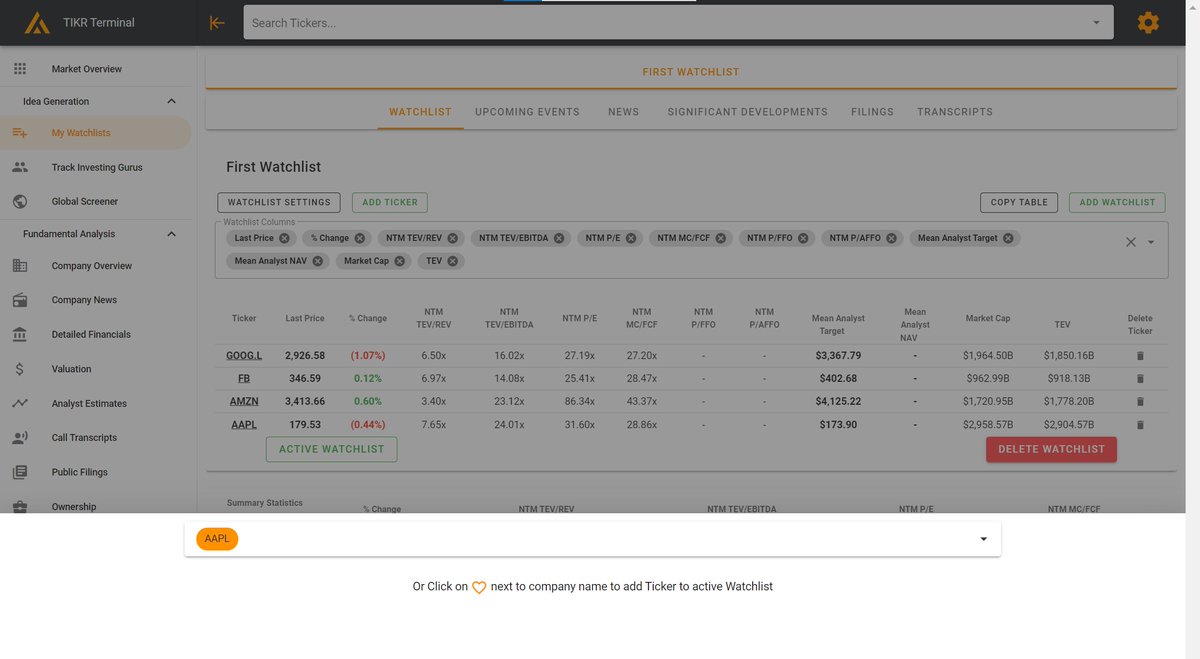The width and height of the screenshot is (1200, 659).
Task: Remove the NTM P/FFO column chip
Action: [x=804, y=238]
